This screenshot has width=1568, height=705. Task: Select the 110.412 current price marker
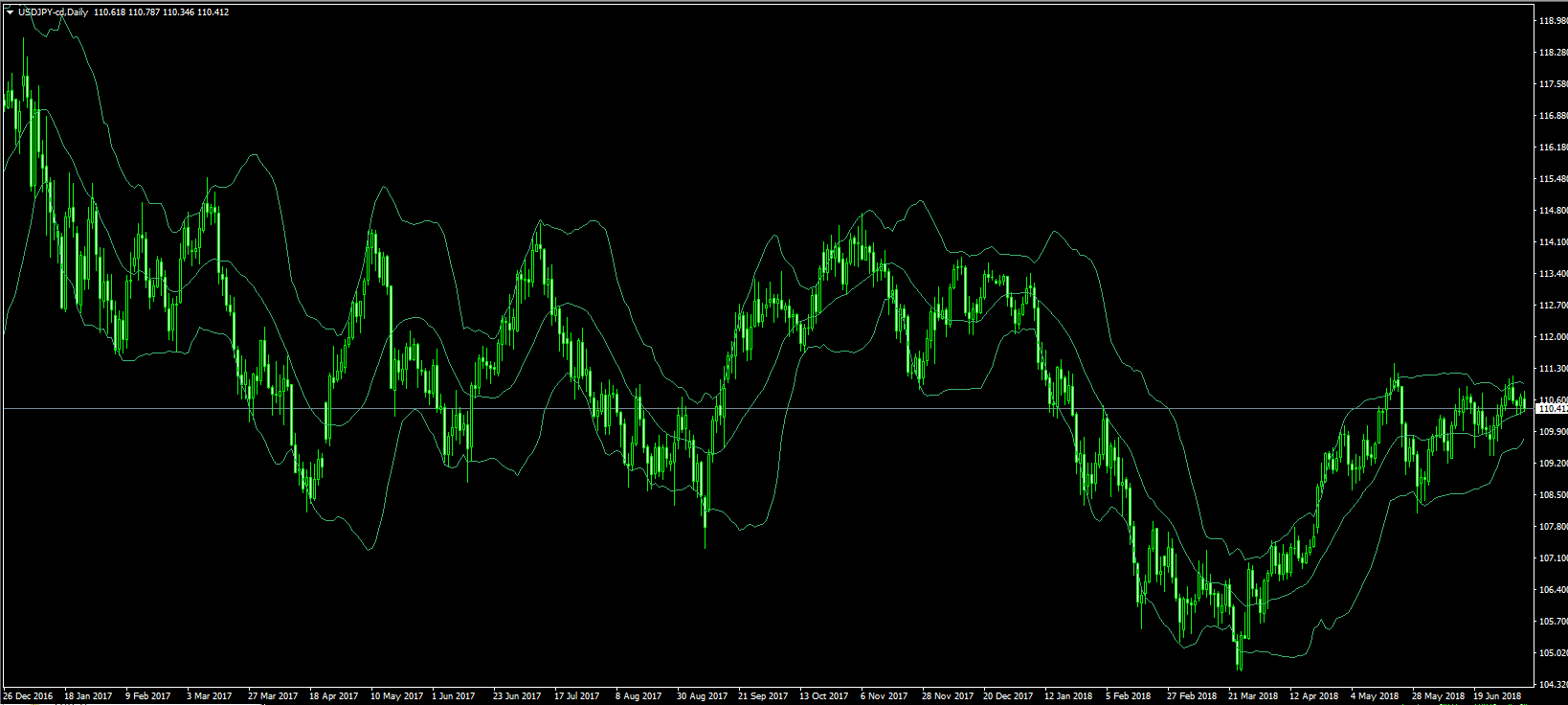(x=1552, y=409)
